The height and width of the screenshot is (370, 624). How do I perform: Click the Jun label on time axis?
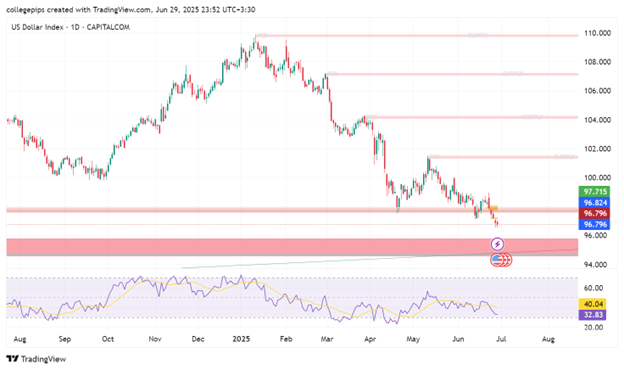(x=458, y=339)
